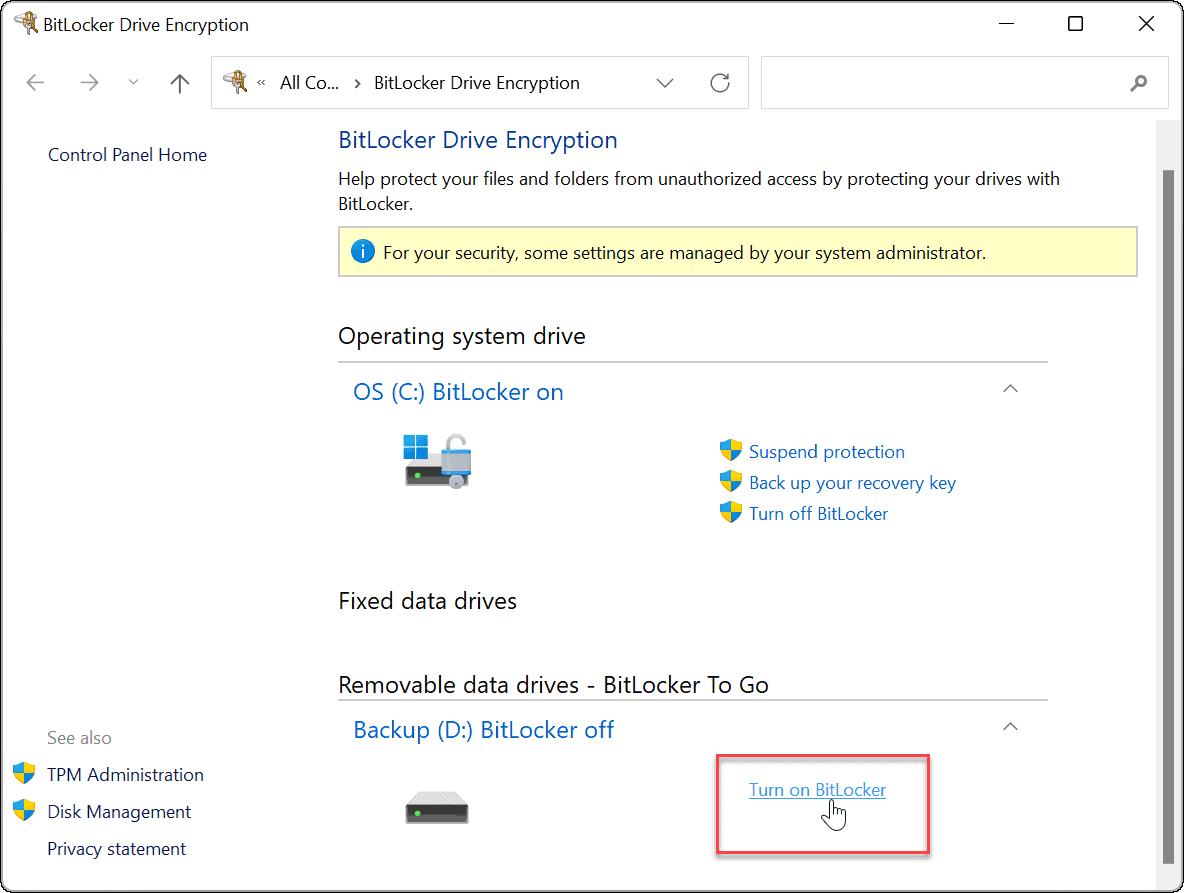The height and width of the screenshot is (893, 1184).
Task: Click the shield icon beside Suspend protection
Action: pyautogui.click(x=730, y=451)
